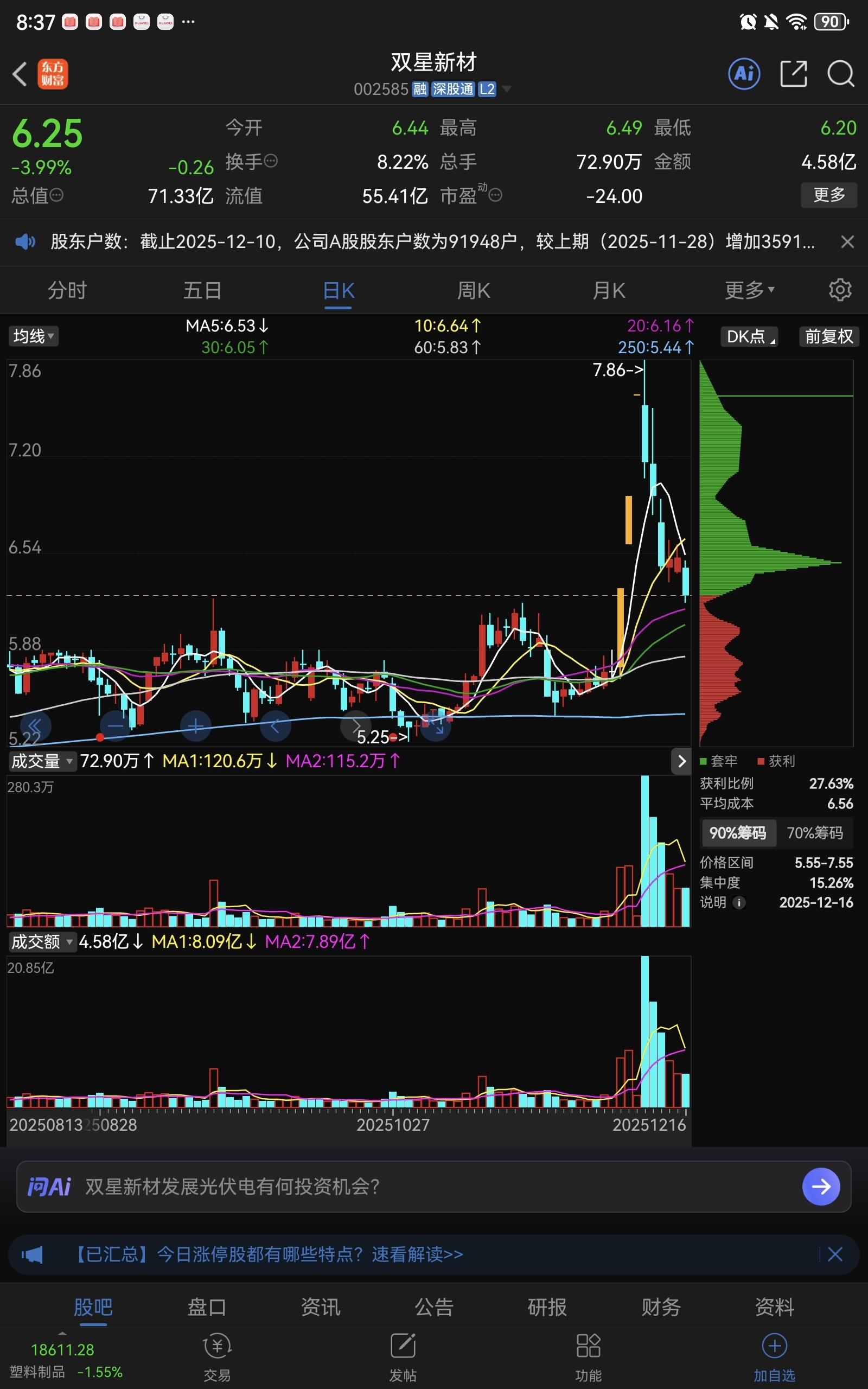The width and height of the screenshot is (868, 1389).
Task: Tap the jump-to-earliest double arrow chart control
Action: pos(35,726)
